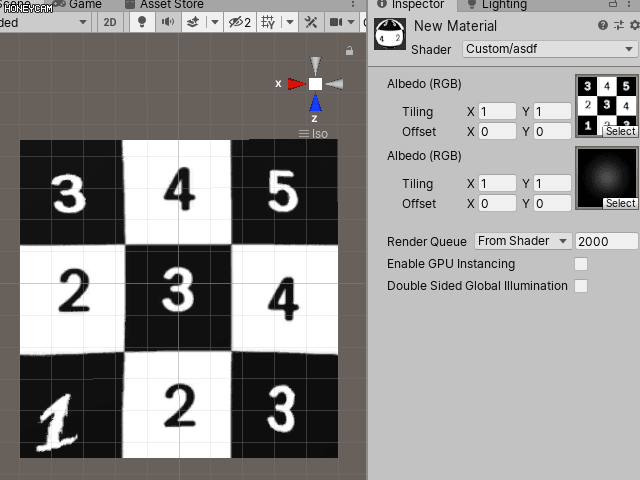This screenshot has width=640, height=480.
Task: Click Inspector panel lock icon
Action: (613, 4)
